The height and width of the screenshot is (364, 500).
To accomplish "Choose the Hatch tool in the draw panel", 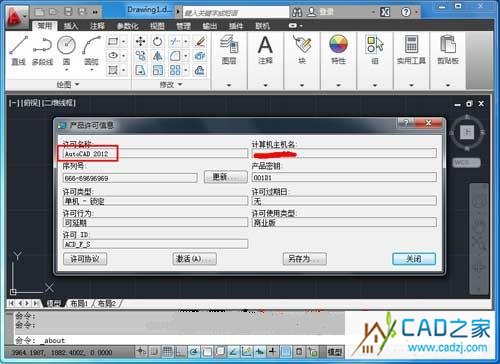I will coord(113,70).
